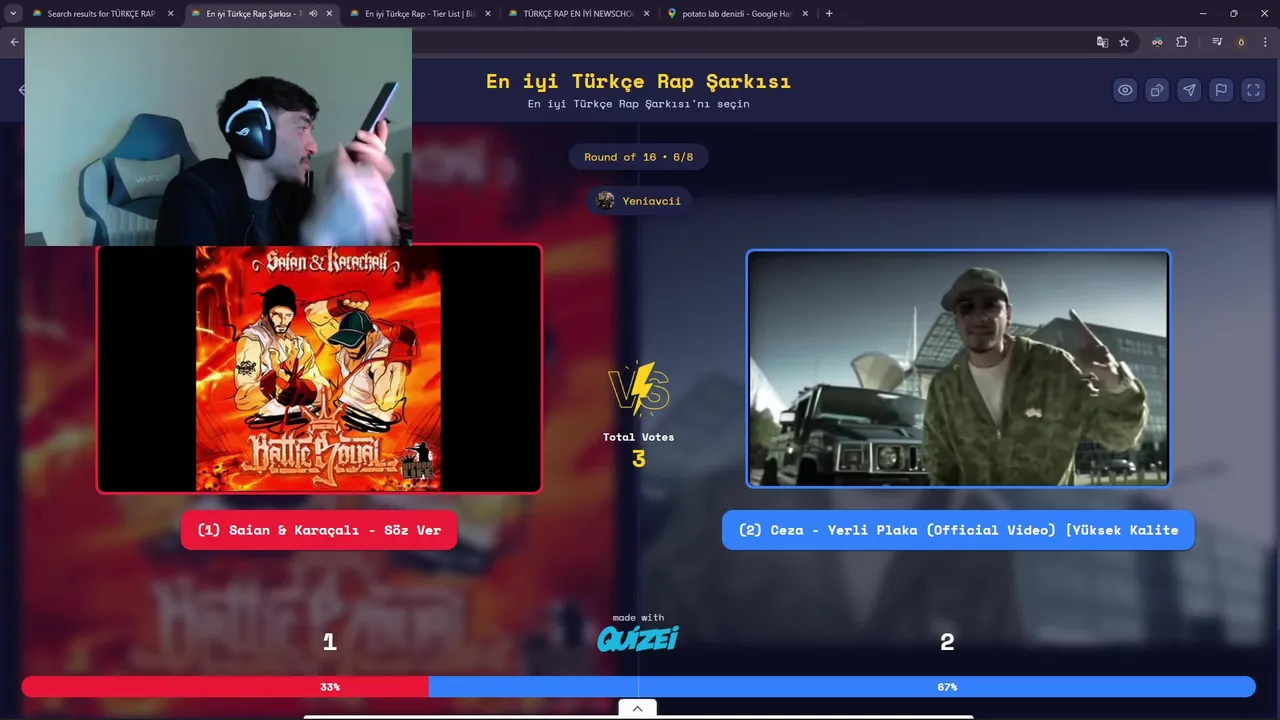Open the glasses-avatar browser extension
Image resolution: width=1280 pixels, height=720 pixels.
click(x=1157, y=42)
